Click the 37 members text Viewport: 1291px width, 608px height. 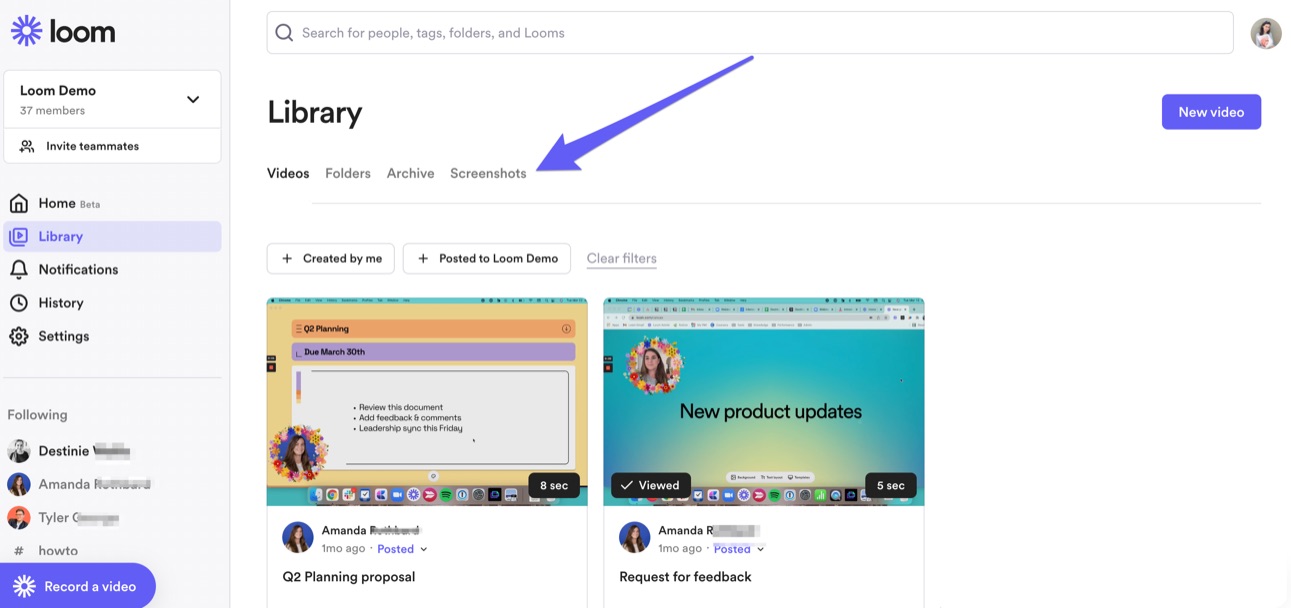click(x=52, y=111)
